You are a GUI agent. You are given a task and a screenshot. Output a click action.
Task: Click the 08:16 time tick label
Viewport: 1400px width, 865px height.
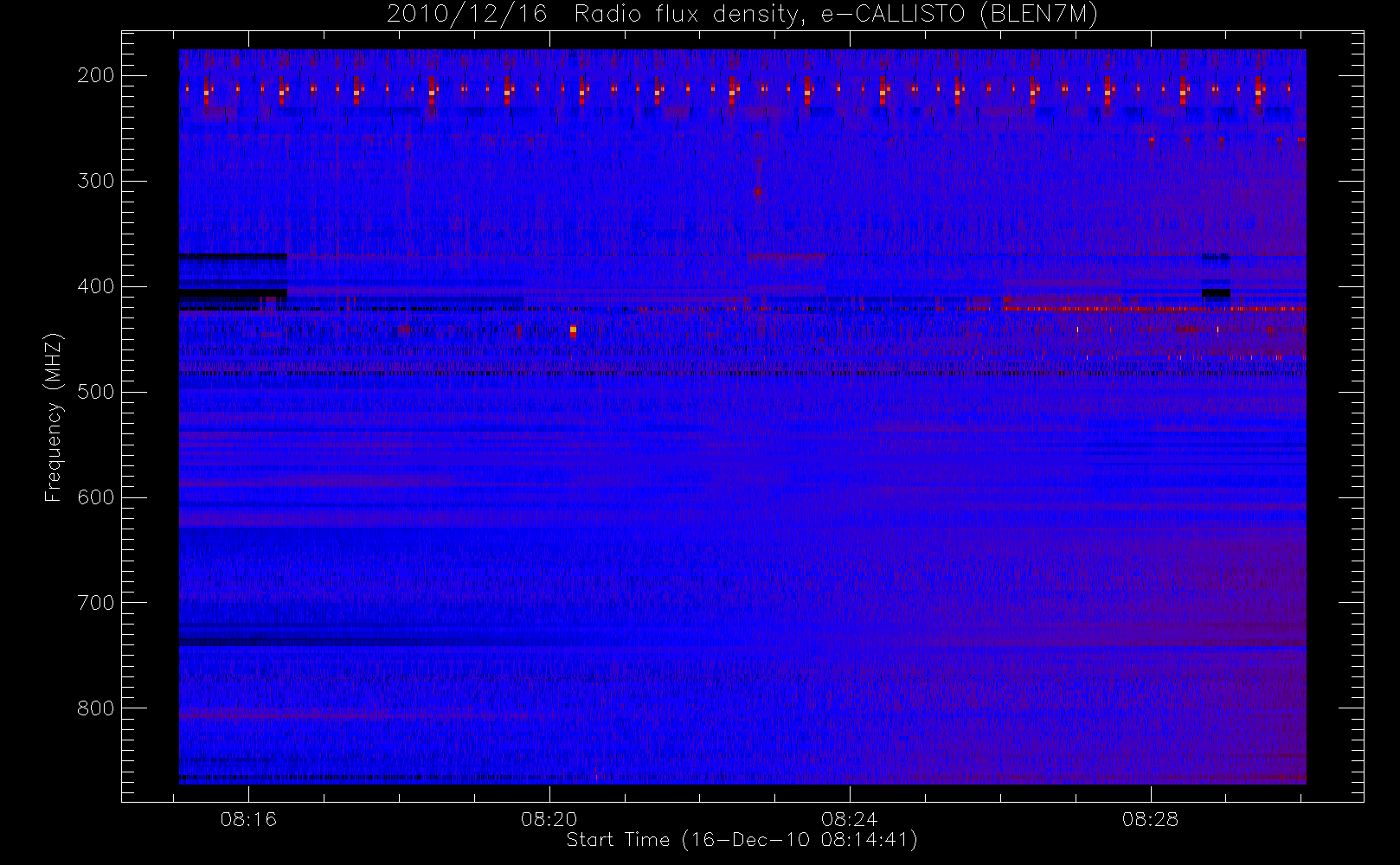pyautogui.click(x=248, y=819)
